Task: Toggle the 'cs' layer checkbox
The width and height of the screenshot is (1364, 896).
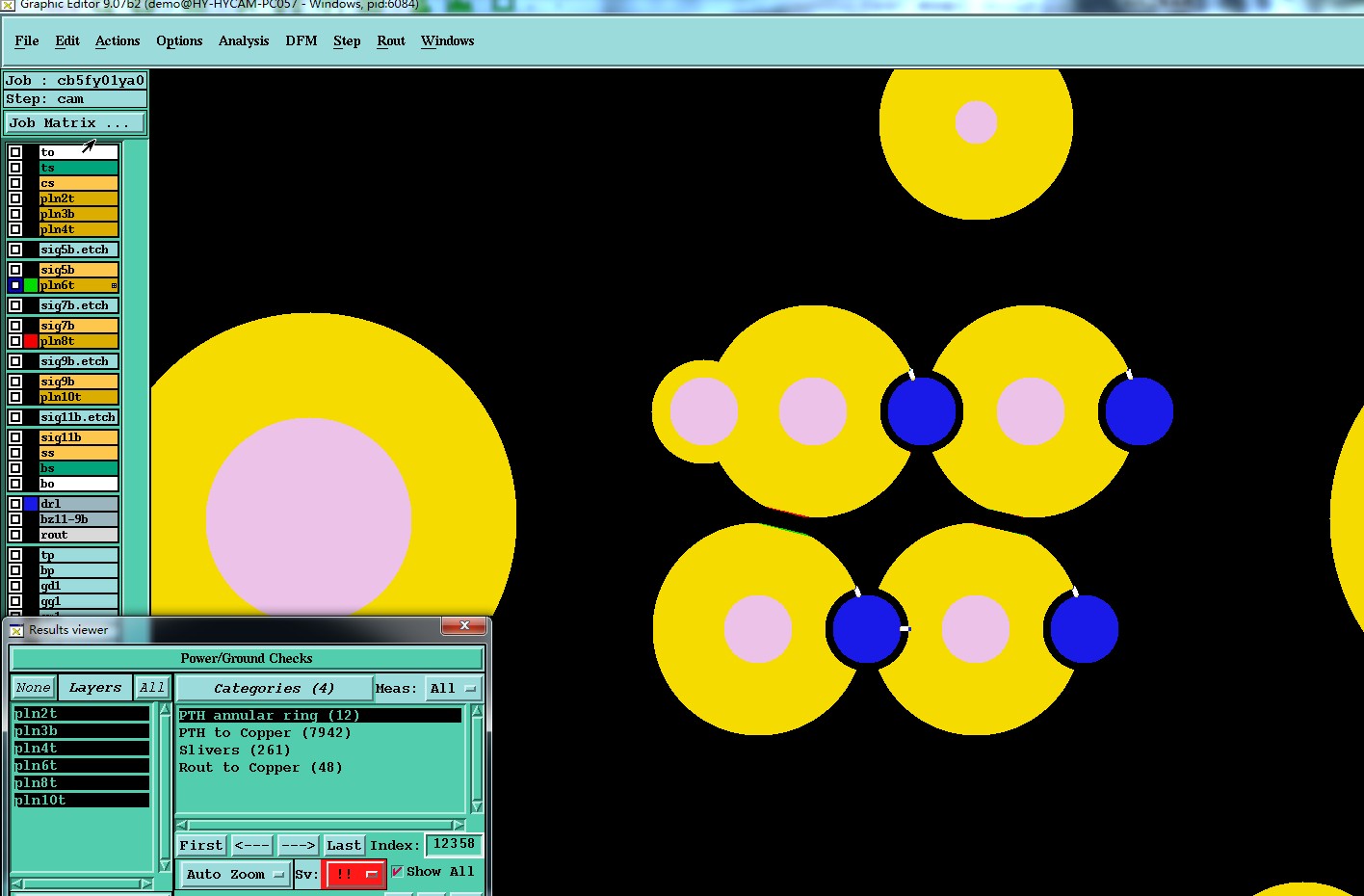Action: 15,183
